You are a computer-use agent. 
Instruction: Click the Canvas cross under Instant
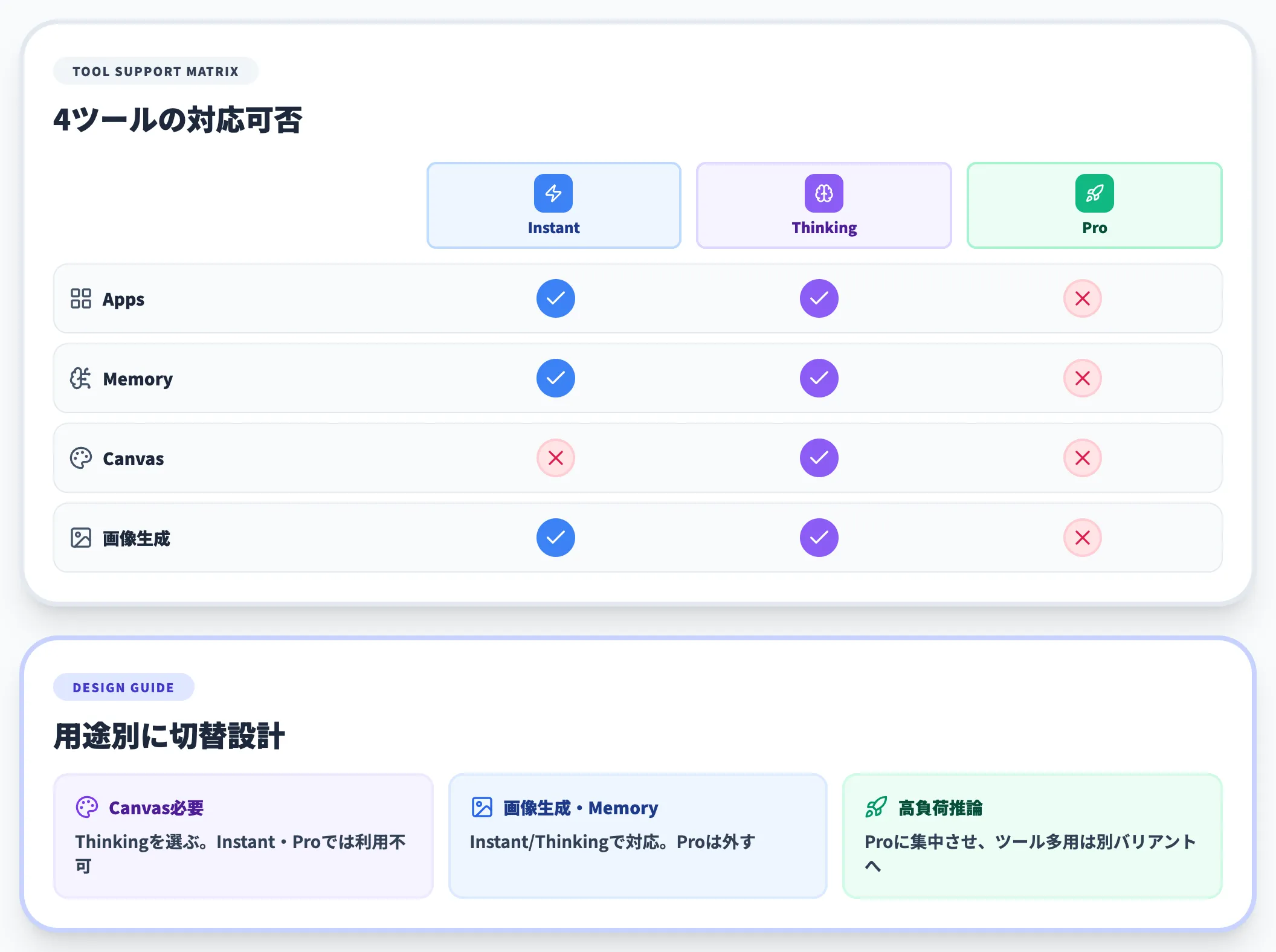coord(556,458)
